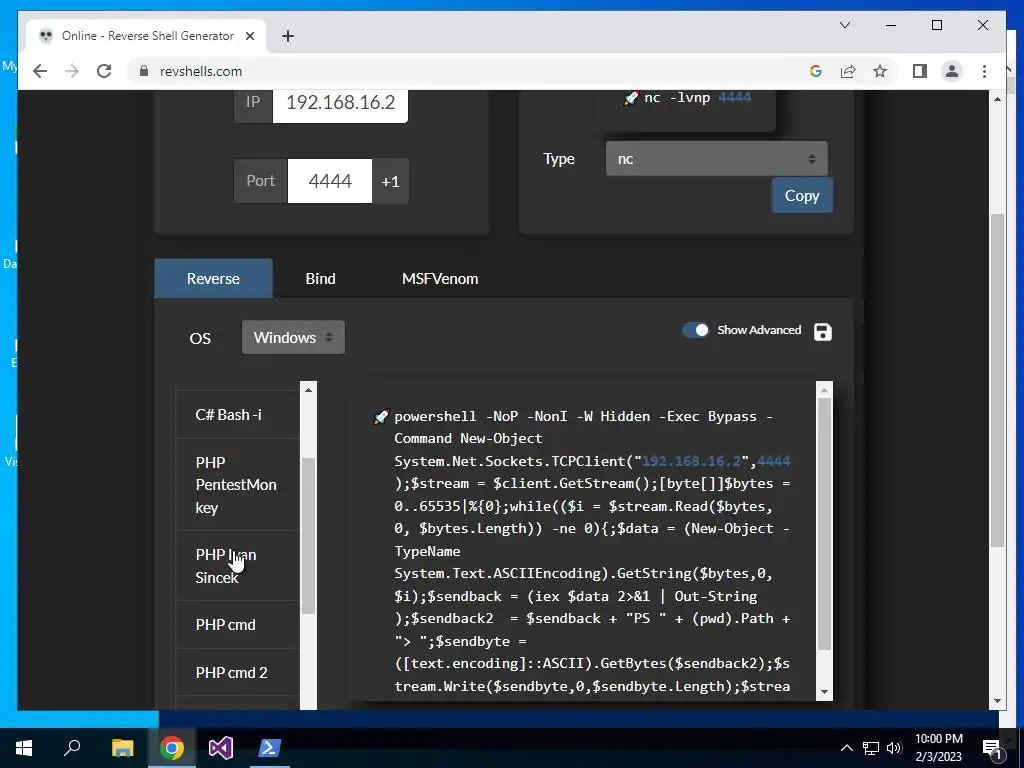The height and width of the screenshot is (768, 1024).
Task: Click the Port number field
Action: pos(330,181)
